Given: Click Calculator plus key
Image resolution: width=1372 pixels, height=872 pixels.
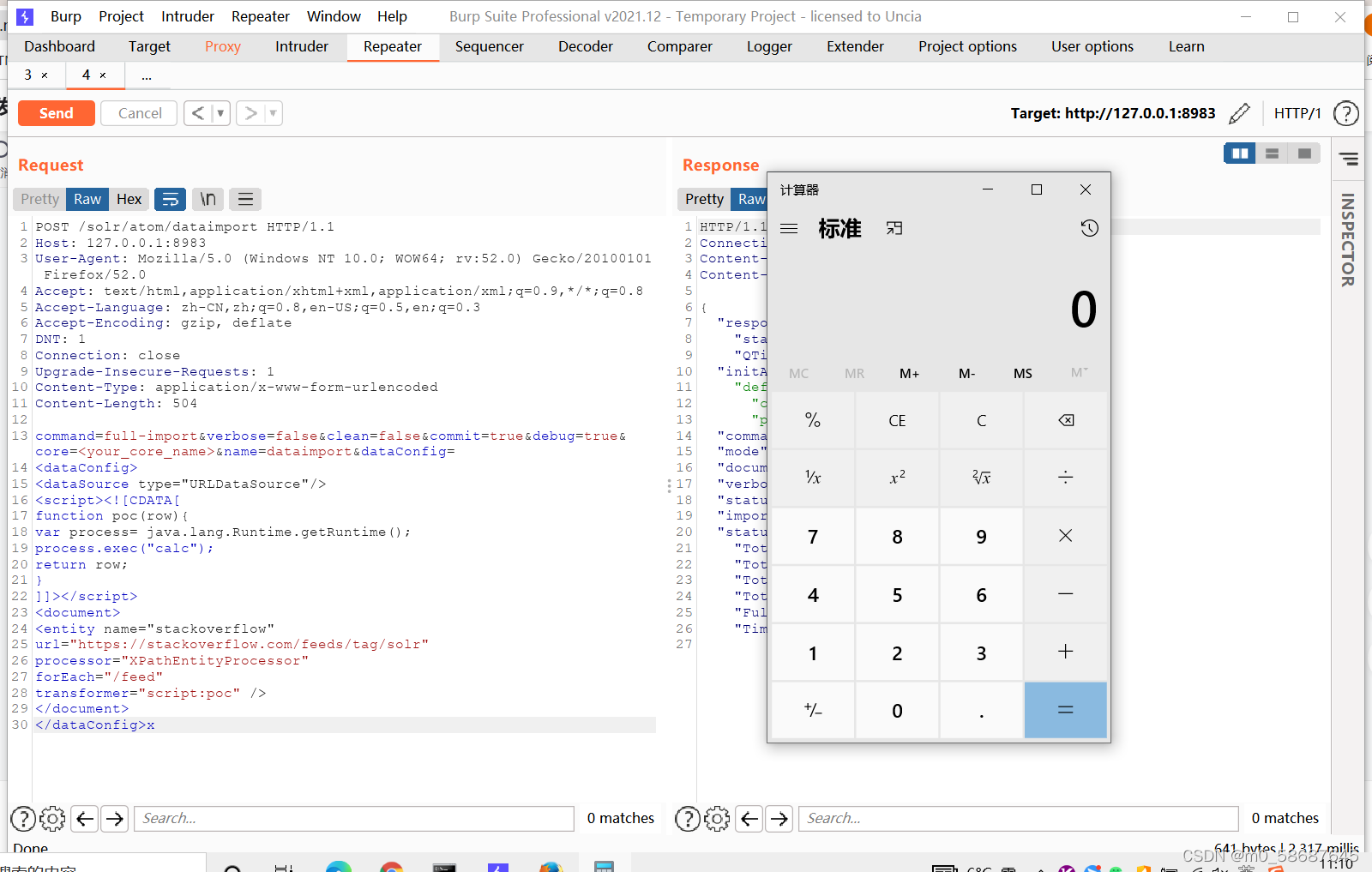Looking at the screenshot, I should (1066, 652).
